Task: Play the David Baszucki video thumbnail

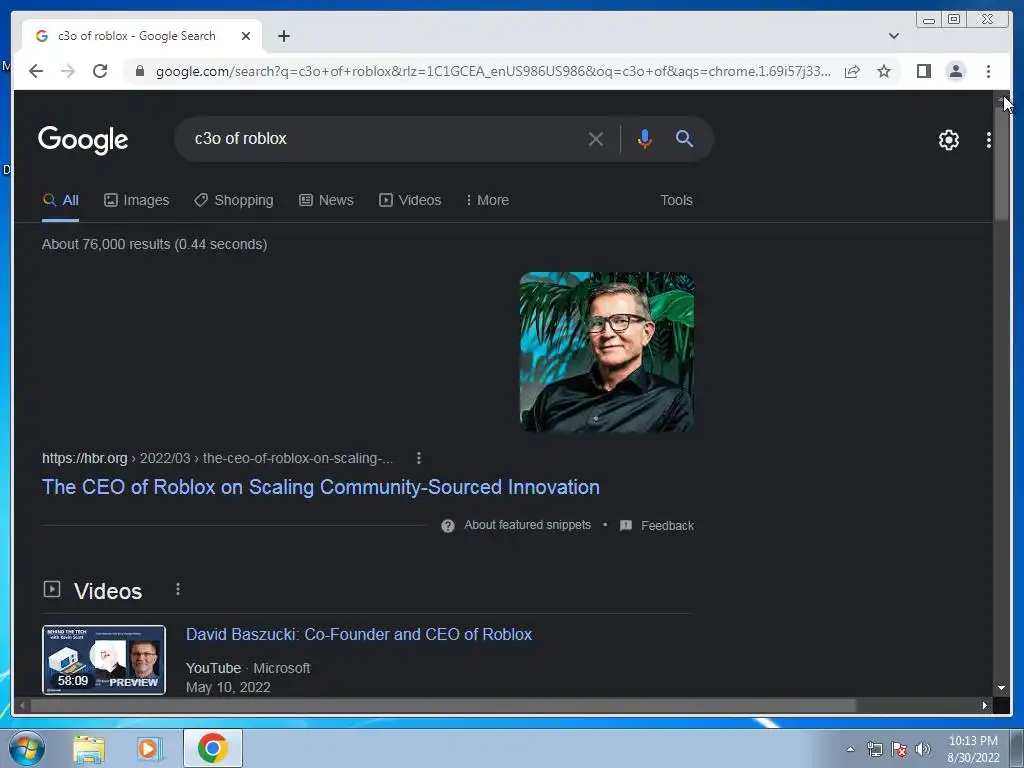Action: pyautogui.click(x=104, y=660)
